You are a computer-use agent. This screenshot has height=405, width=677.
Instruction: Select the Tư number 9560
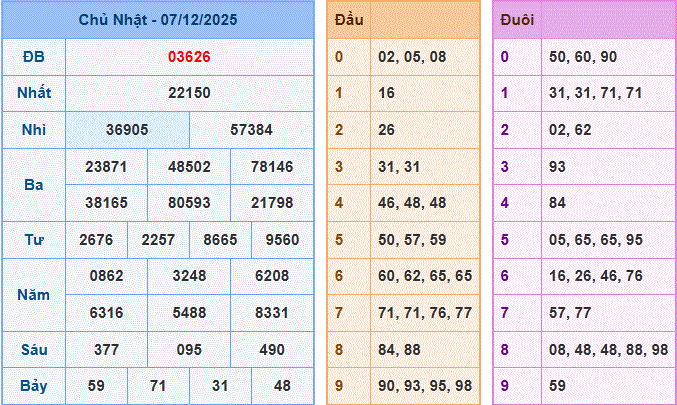point(282,240)
